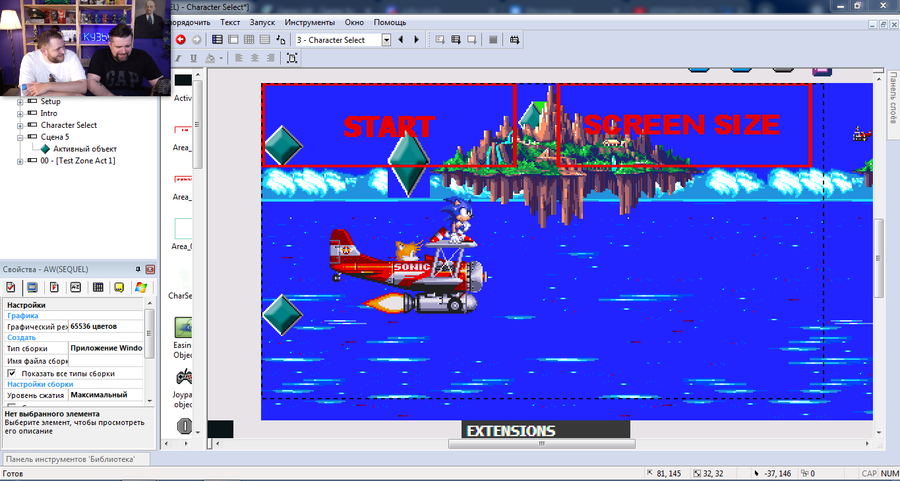Select Character Select frame in tree
The image size is (900, 481).
pos(68,125)
